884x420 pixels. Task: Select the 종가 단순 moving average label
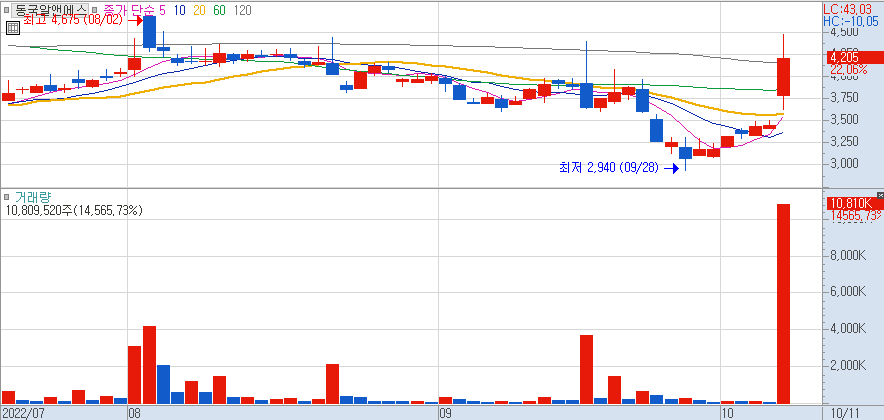129,10
